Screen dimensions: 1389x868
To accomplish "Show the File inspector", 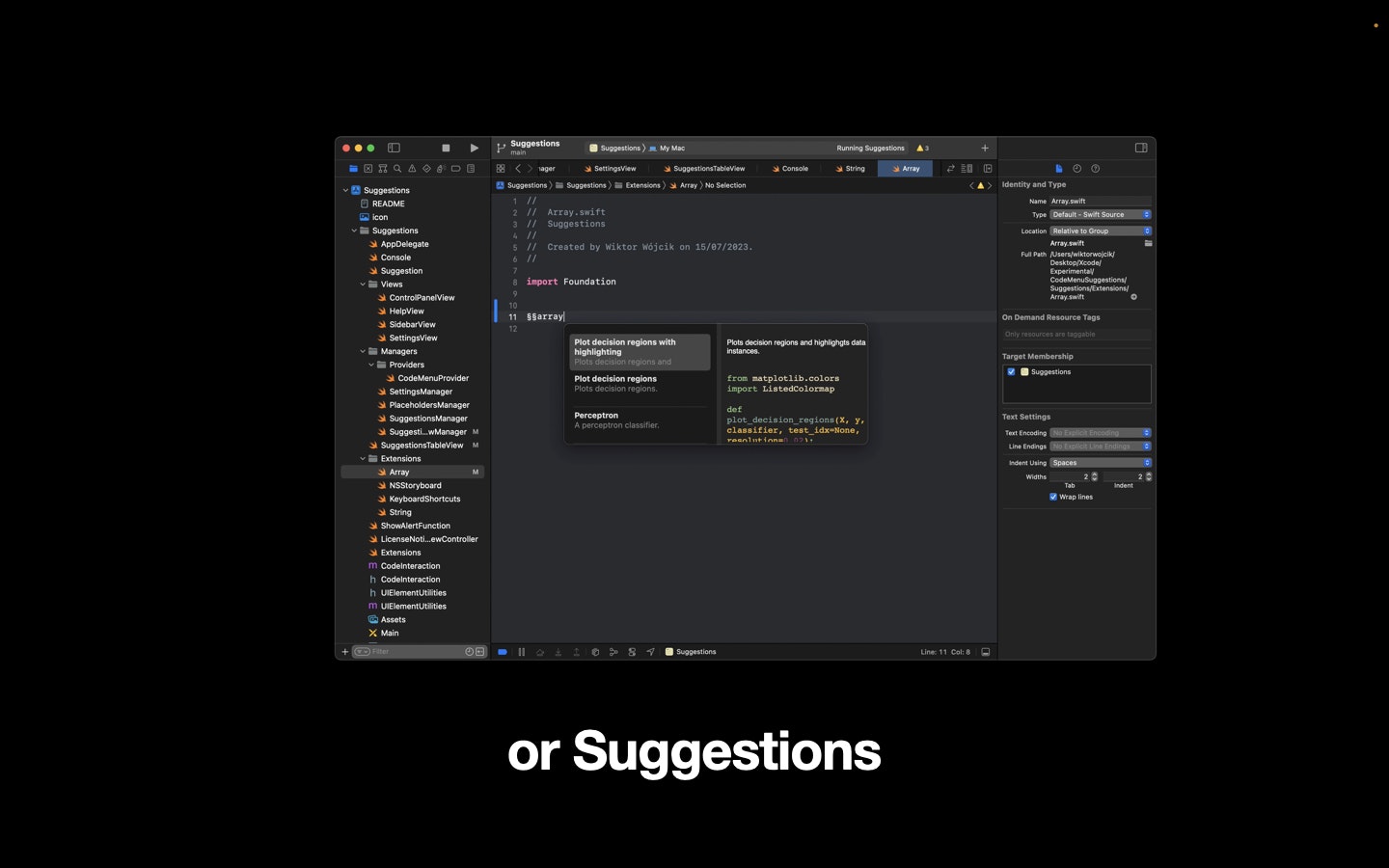I will click(1059, 169).
